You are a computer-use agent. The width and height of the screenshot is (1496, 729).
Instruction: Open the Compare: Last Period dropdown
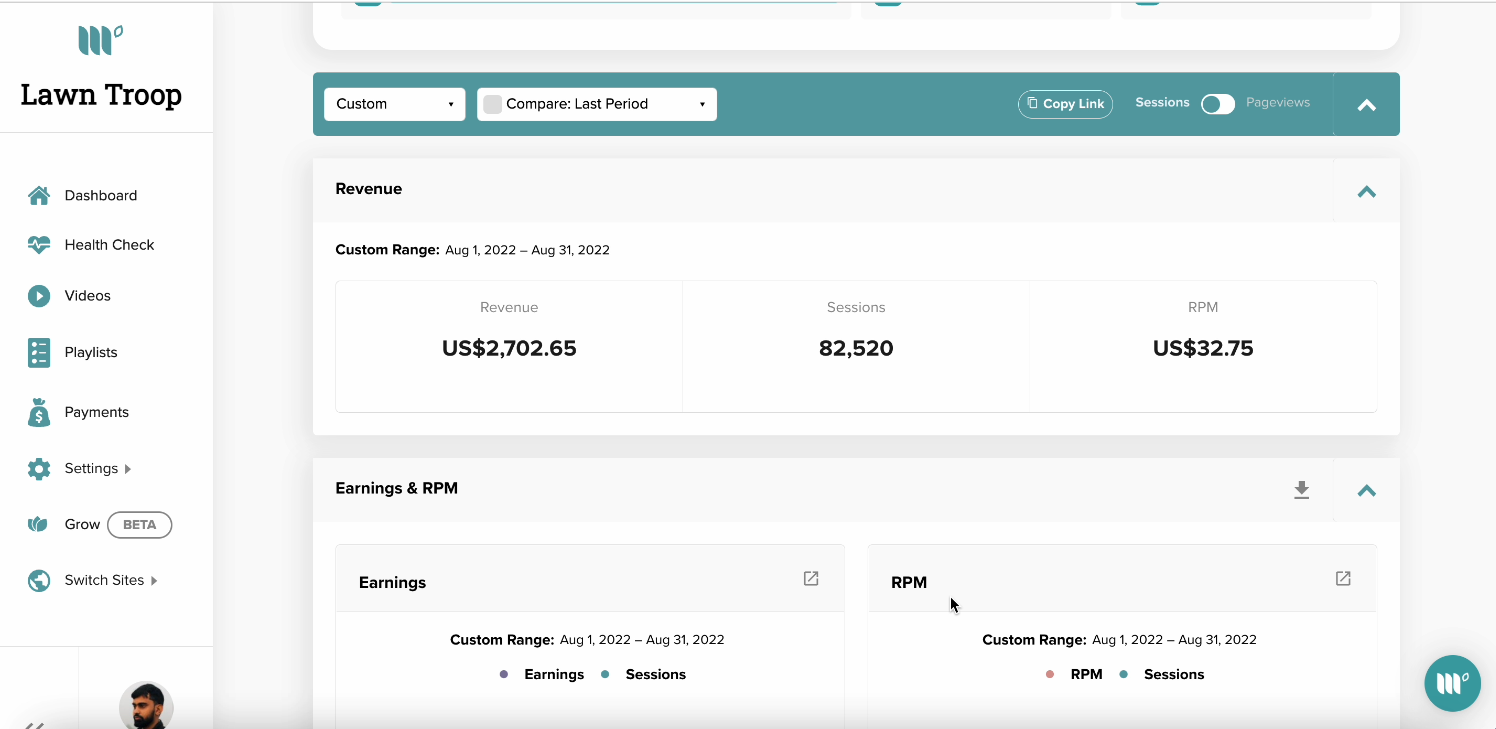pyautogui.click(x=597, y=104)
